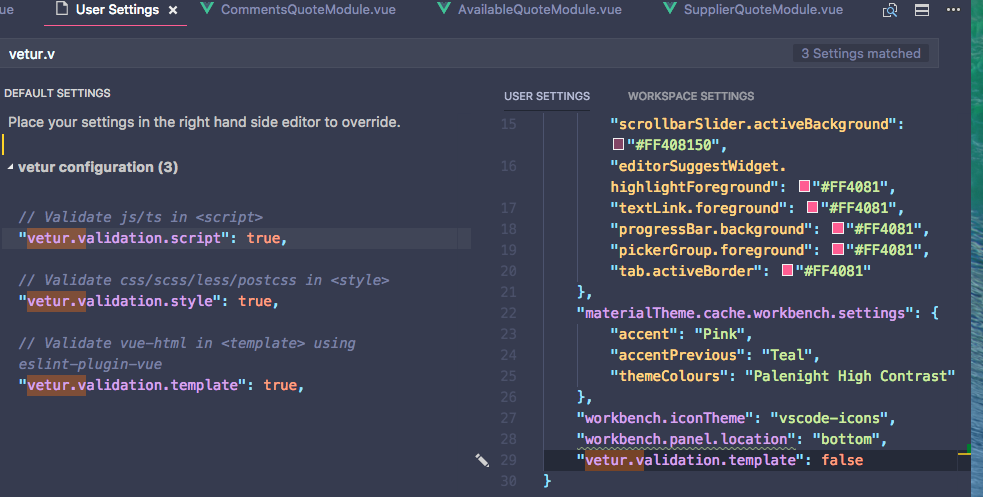Click line number 29 in gutter
983x497 pixels.
click(x=508, y=460)
